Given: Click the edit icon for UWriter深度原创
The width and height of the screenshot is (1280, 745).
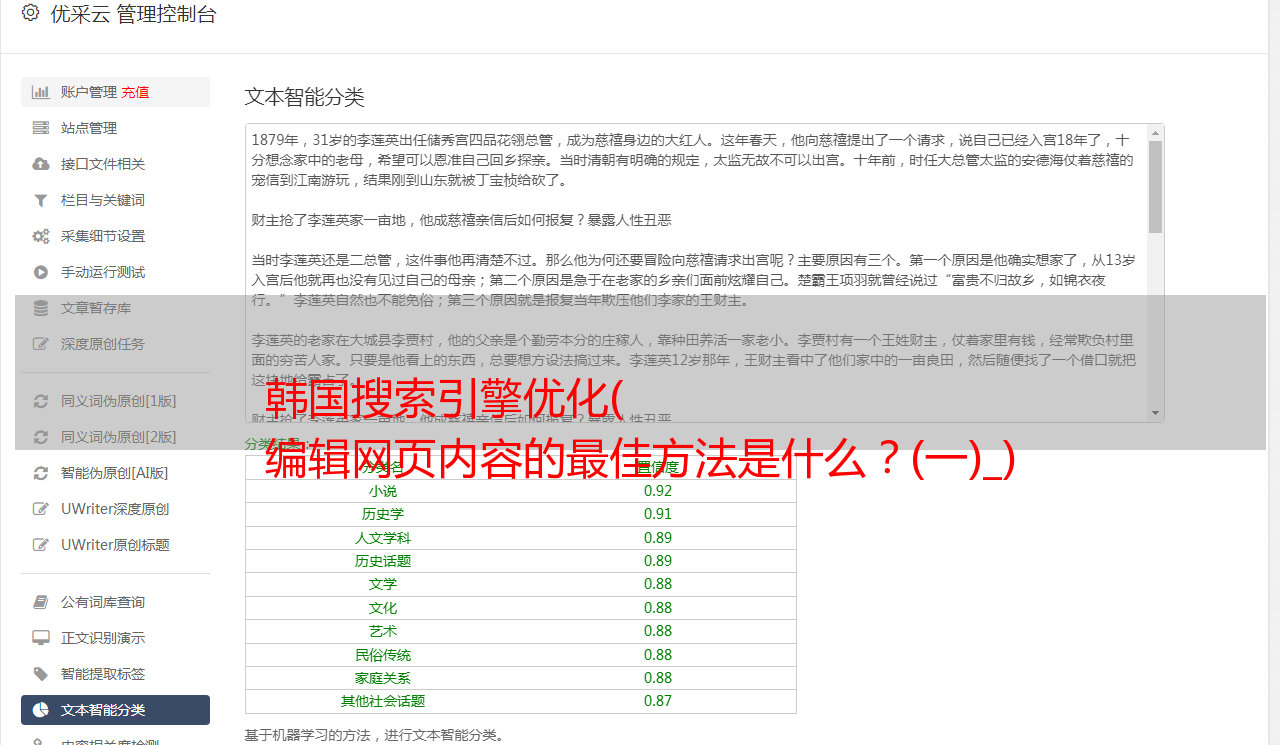Looking at the screenshot, I should click(41, 509).
